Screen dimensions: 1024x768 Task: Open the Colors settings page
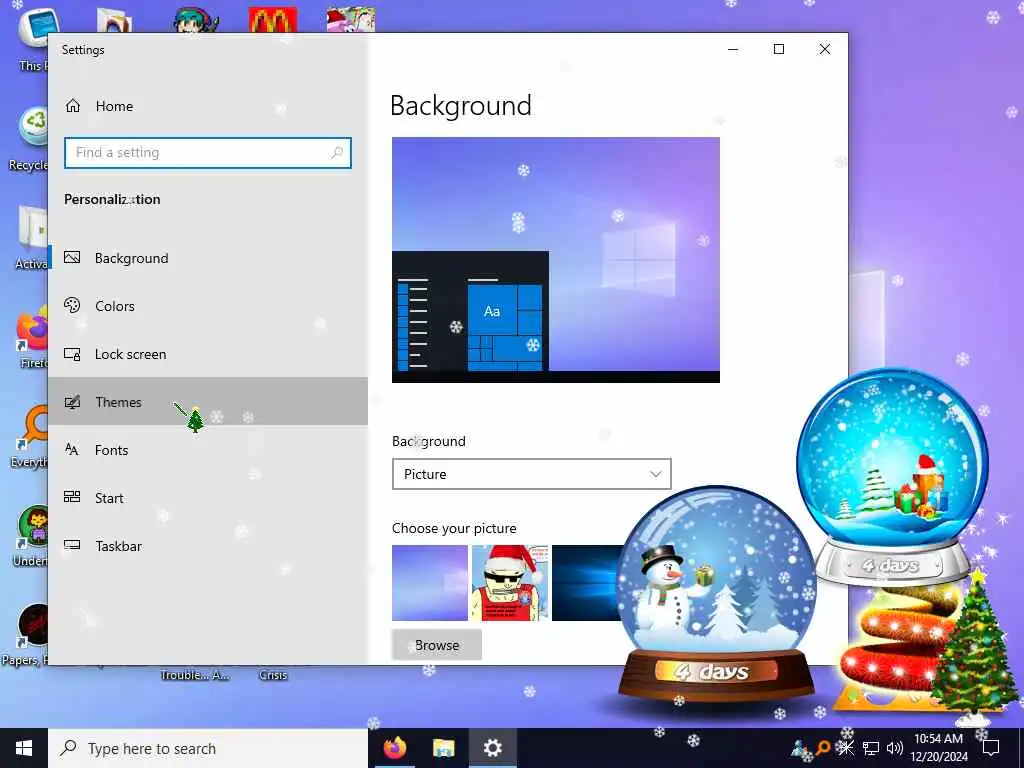pos(208,306)
